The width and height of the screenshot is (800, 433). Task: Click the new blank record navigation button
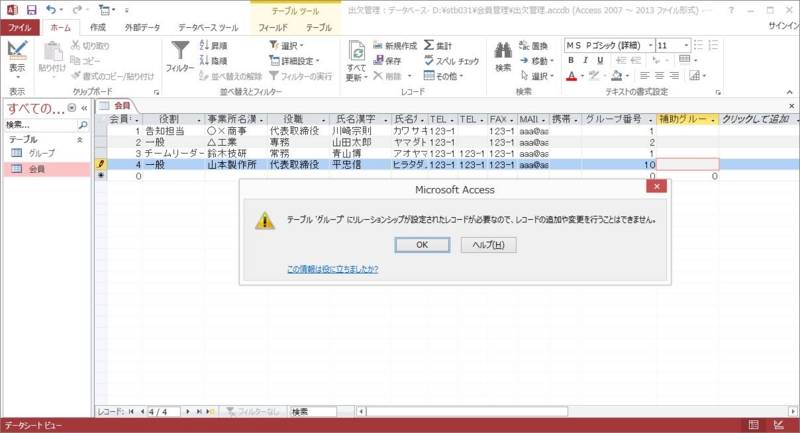coord(211,412)
